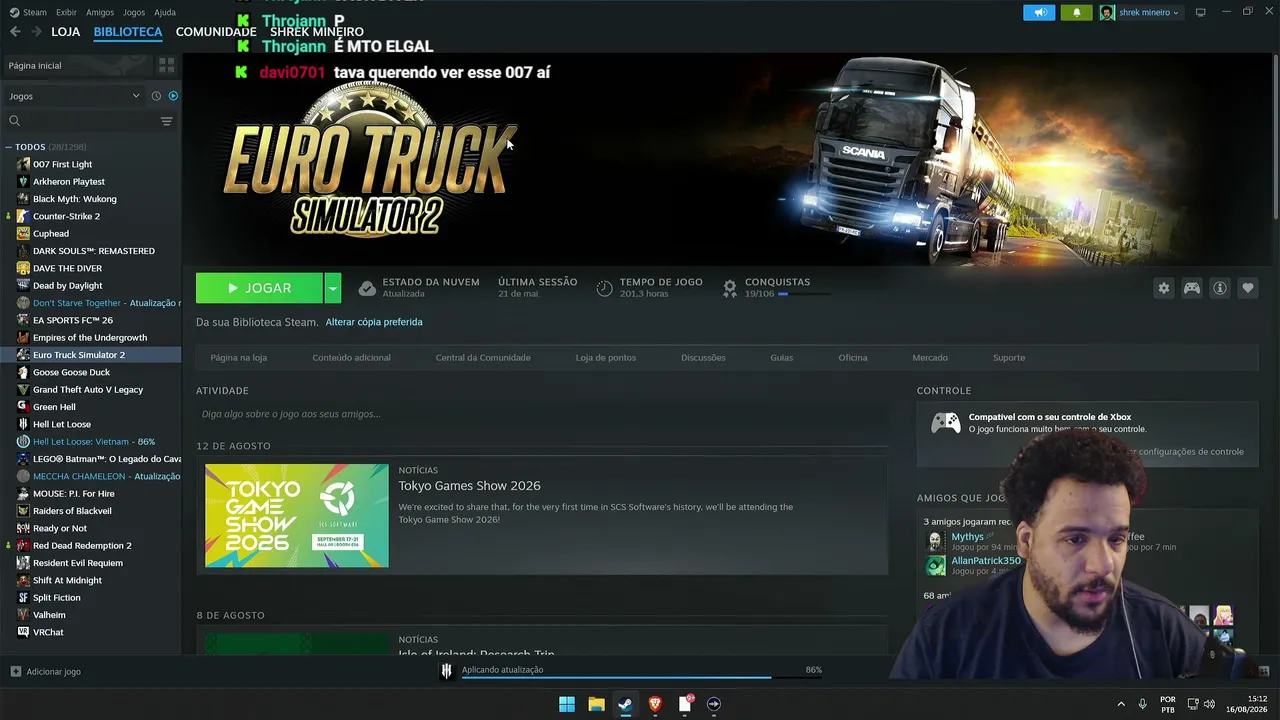
Task: Open File Explorer from the taskbar
Action: pos(596,704)
